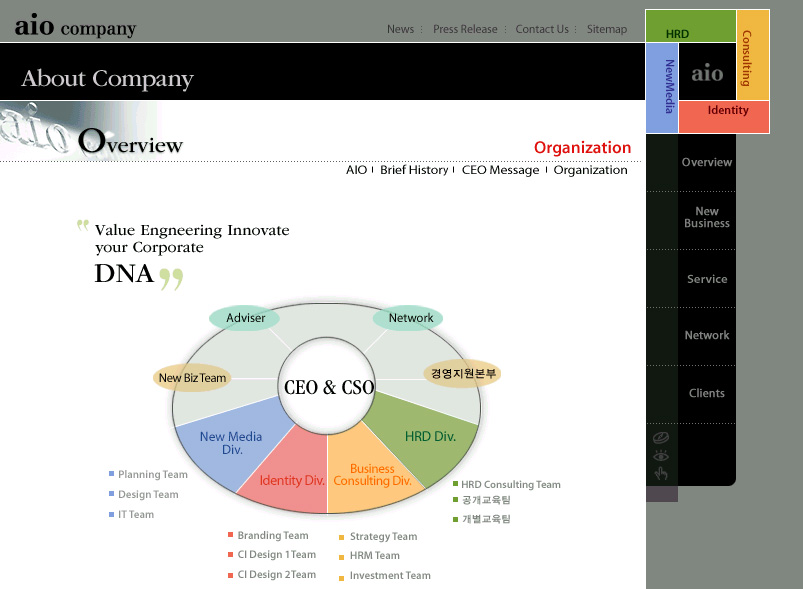Open Network in the black sidebar menu
The image size is (803, 589).
pyautogui.click(x=707, y=335)
